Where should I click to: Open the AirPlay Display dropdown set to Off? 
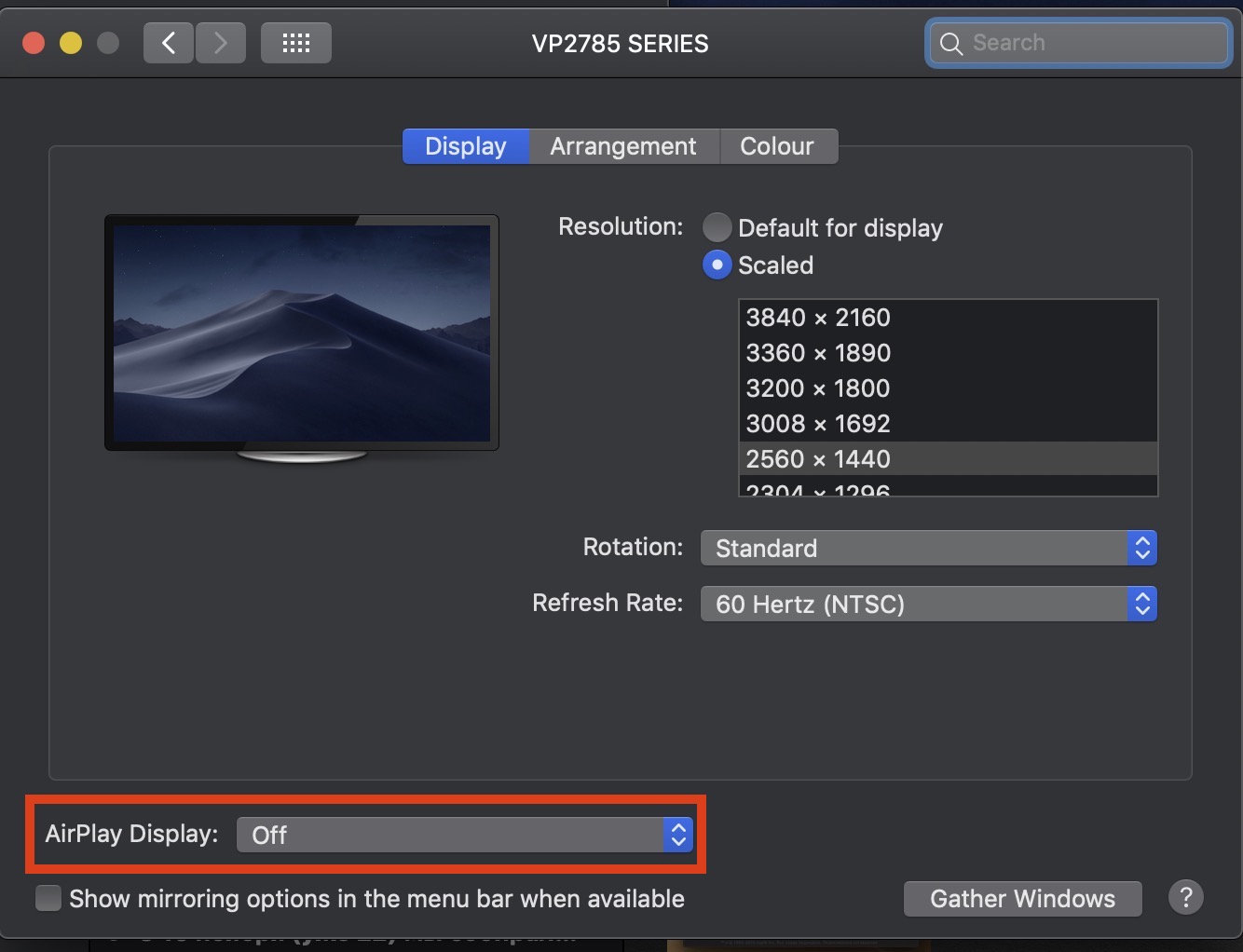[x=465, y=835]
